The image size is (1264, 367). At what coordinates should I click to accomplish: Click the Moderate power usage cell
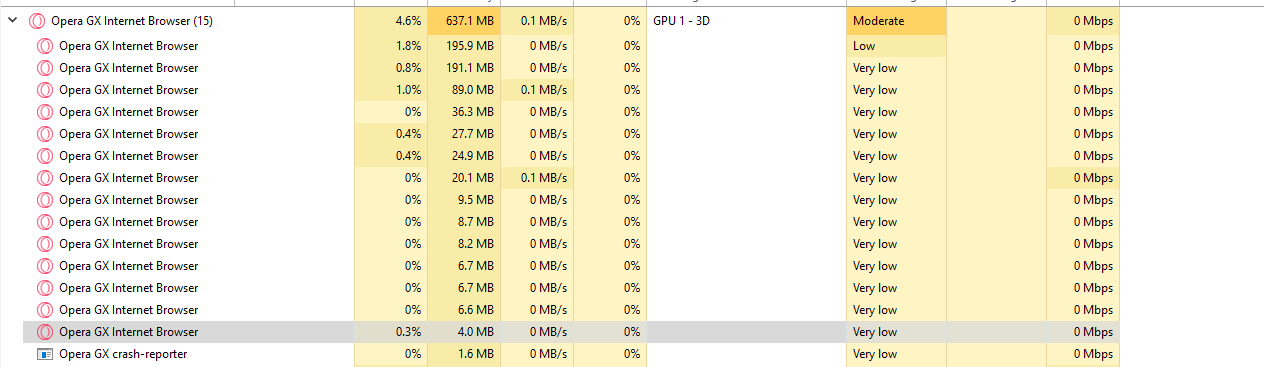tap(896, 20)
